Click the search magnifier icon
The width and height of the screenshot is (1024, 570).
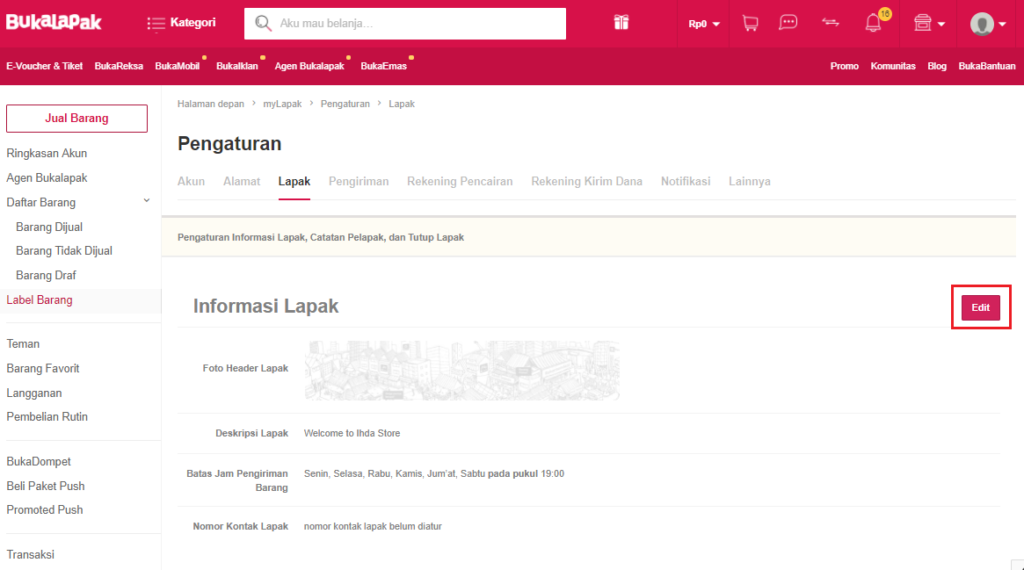pos(263,24)
